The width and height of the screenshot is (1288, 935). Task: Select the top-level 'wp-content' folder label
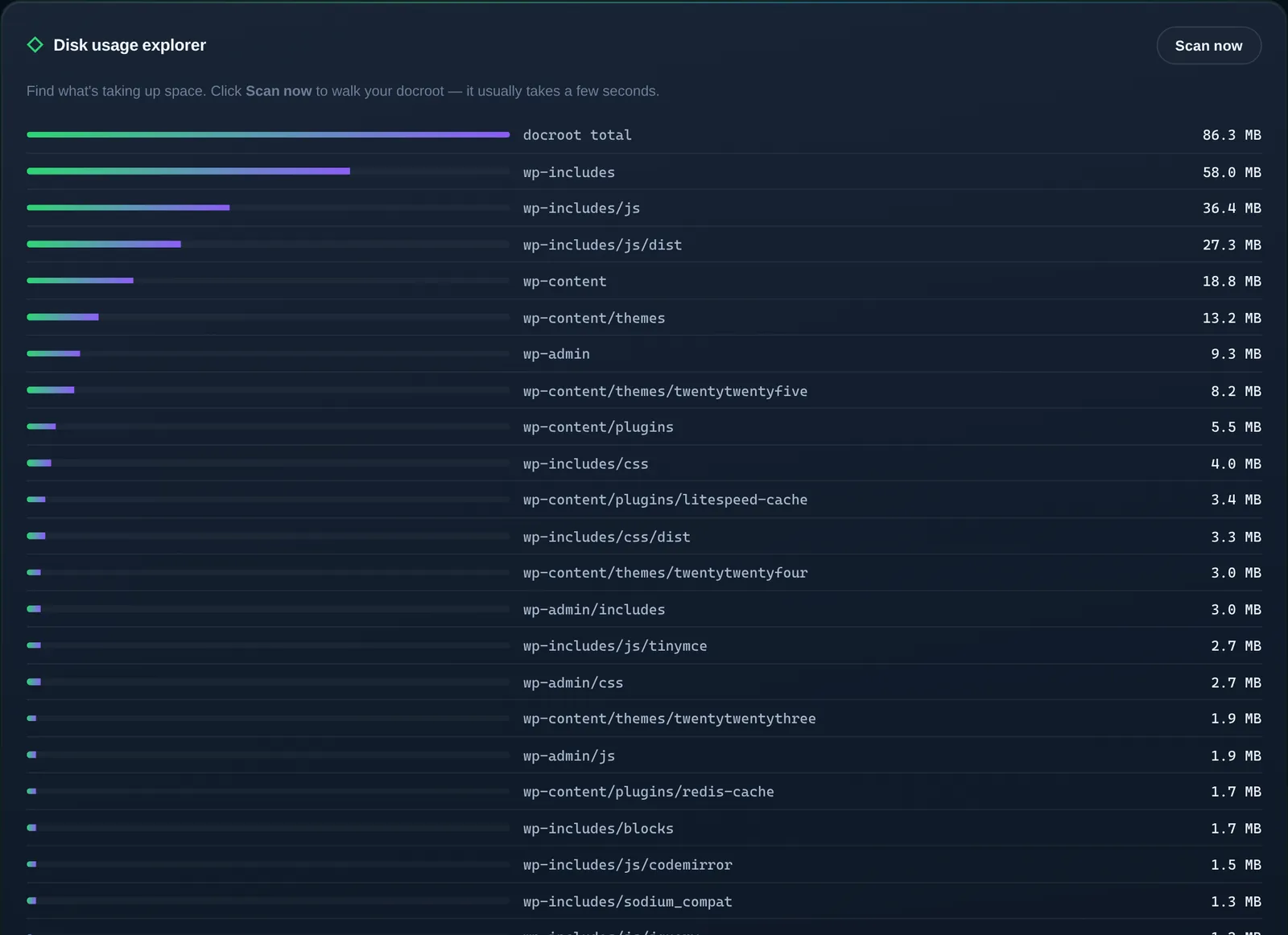564,282
